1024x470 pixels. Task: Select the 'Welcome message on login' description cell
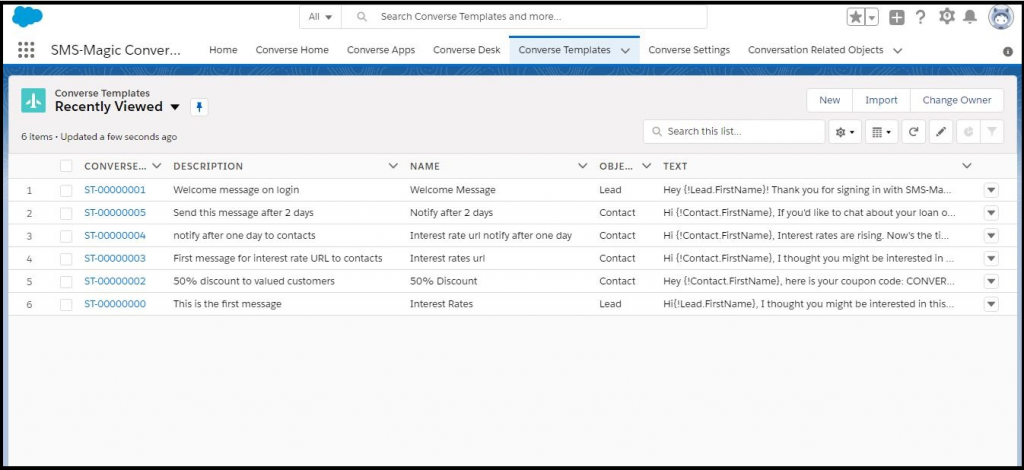tap(236, 190)
